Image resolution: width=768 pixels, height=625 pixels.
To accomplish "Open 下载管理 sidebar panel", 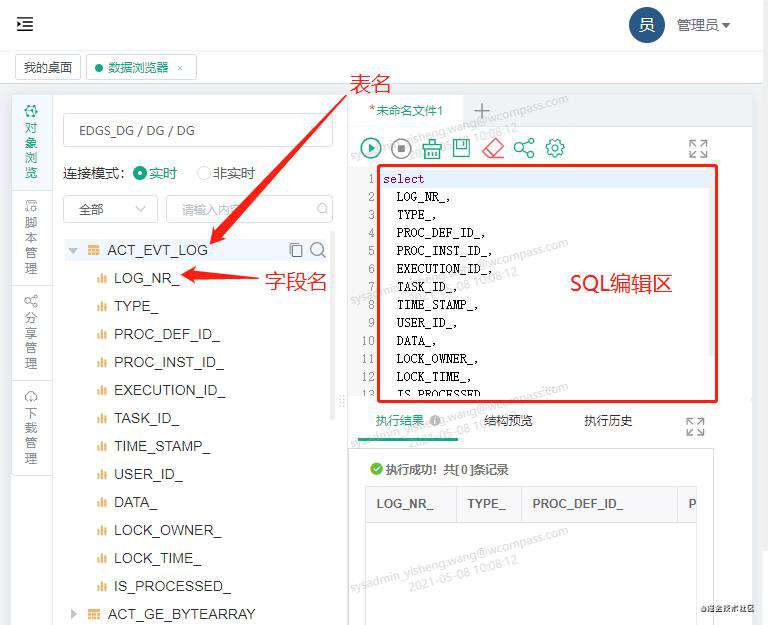I will [31, 427].
